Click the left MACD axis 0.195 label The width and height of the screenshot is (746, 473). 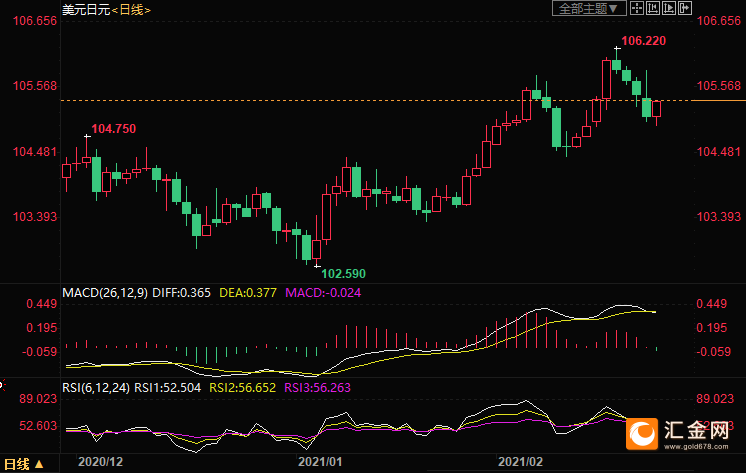41,328
